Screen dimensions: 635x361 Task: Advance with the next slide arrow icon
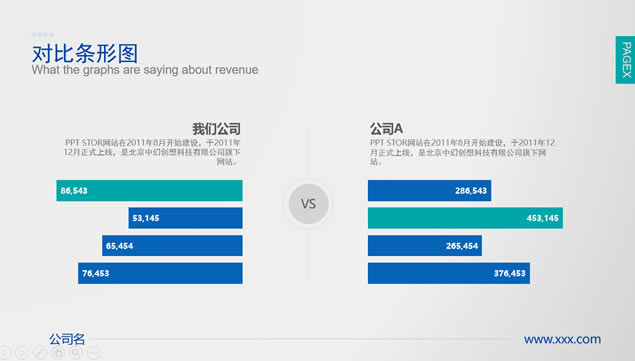click(21, 352)
